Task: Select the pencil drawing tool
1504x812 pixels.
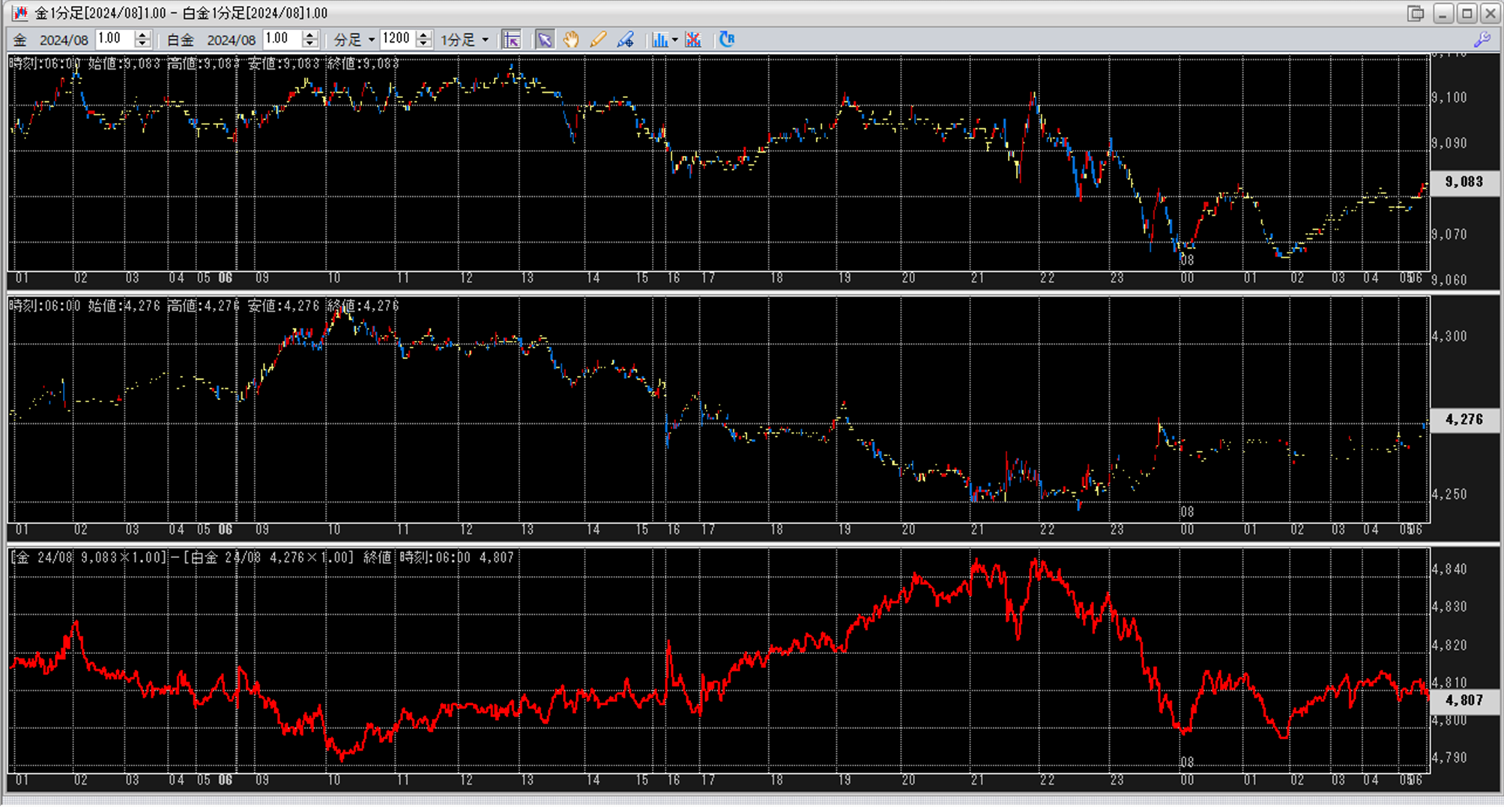Action: [598, 40]
